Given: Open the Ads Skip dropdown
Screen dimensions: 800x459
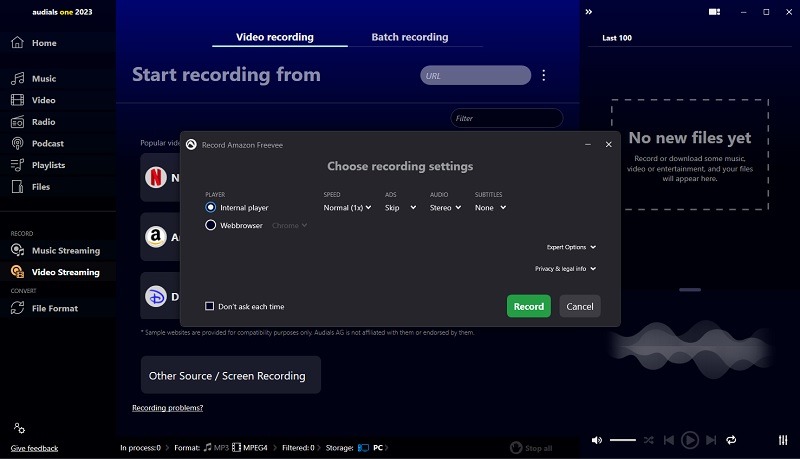Looking at the screenshot, I should (401, 208).
